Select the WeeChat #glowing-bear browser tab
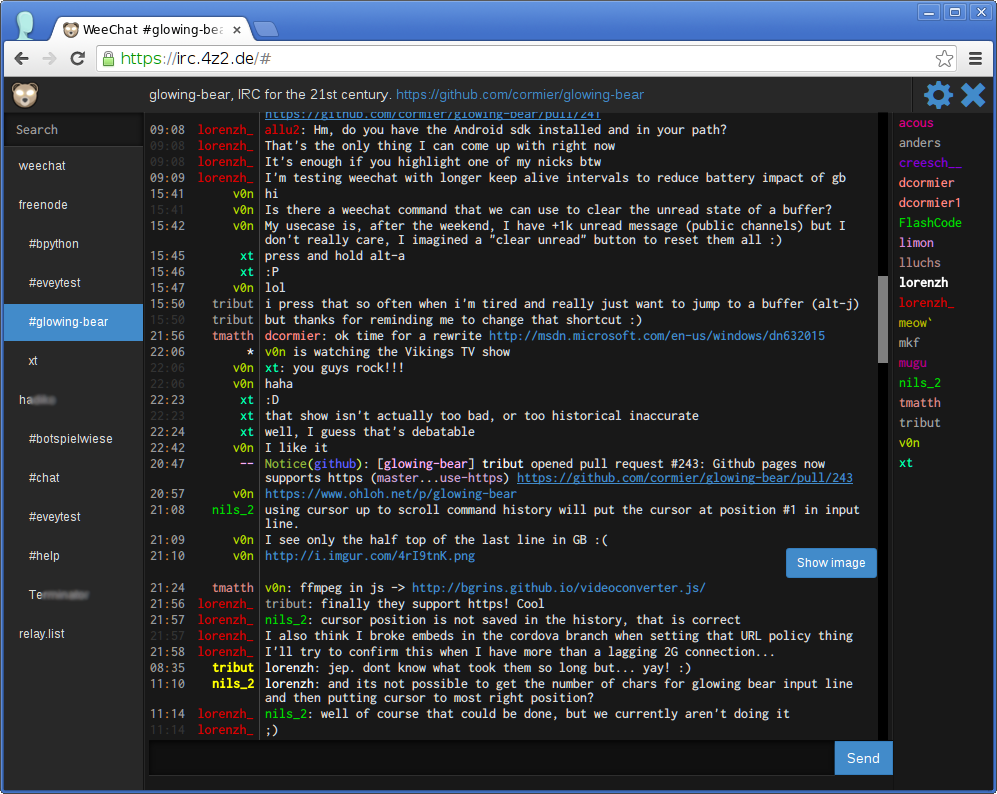 coord(151,29)
